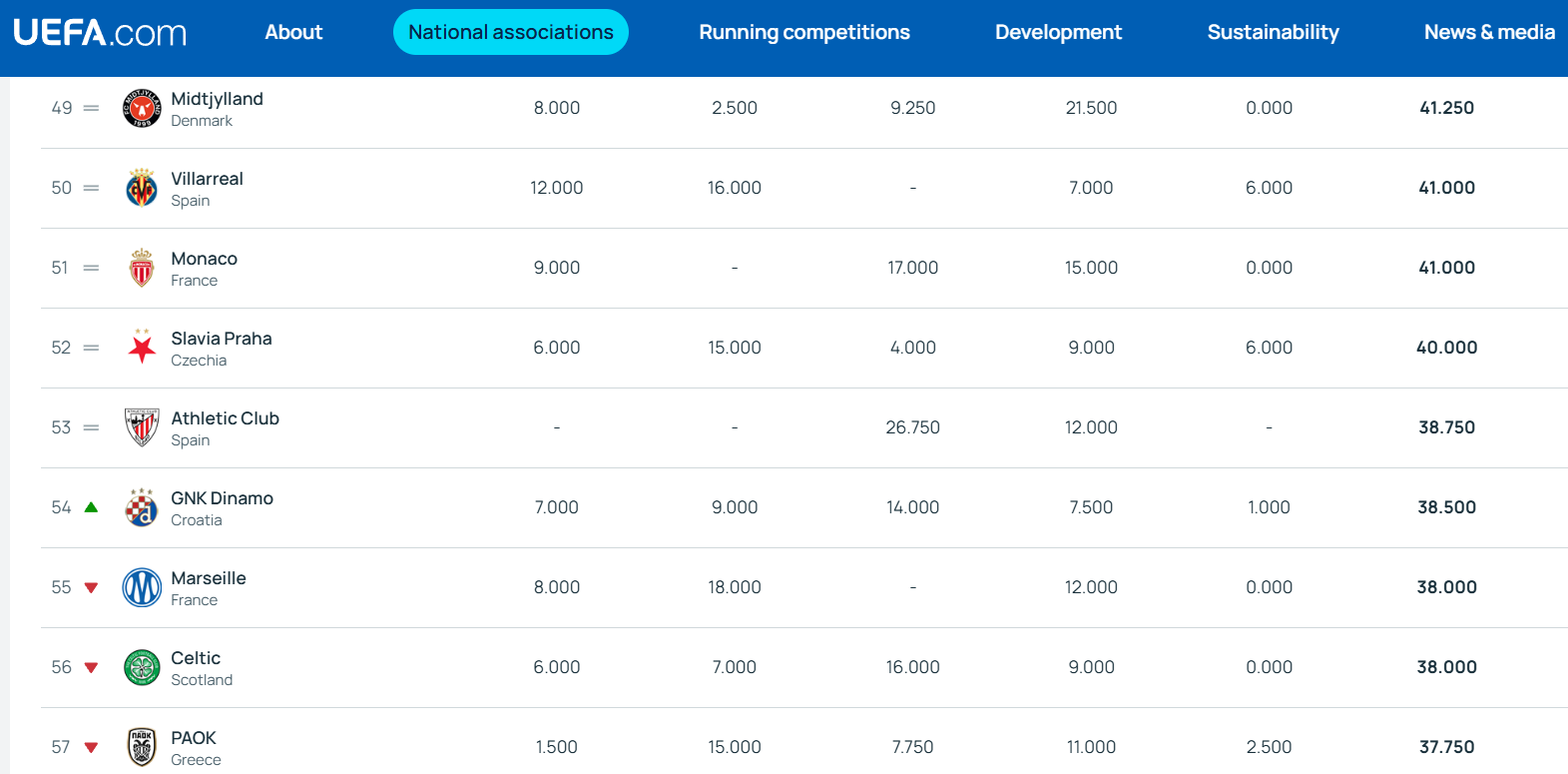Open the About menu
Image resolution: width=1568 pixels, height=774 pixels.
tap(293, 32)
